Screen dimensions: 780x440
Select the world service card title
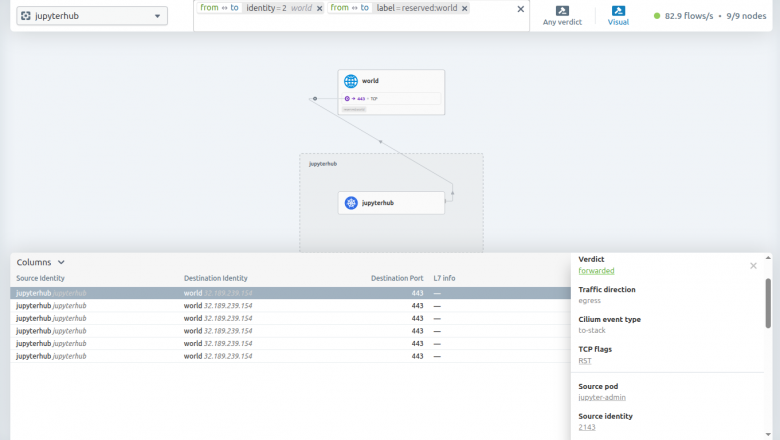370,81
